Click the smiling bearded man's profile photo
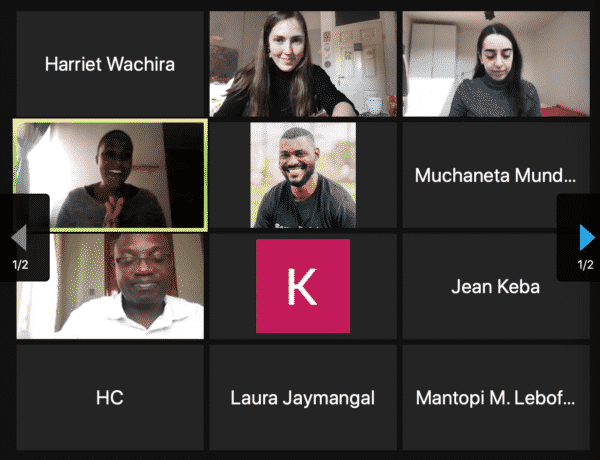The height and width of the screenshot is (460, 600). coord(303,175)
